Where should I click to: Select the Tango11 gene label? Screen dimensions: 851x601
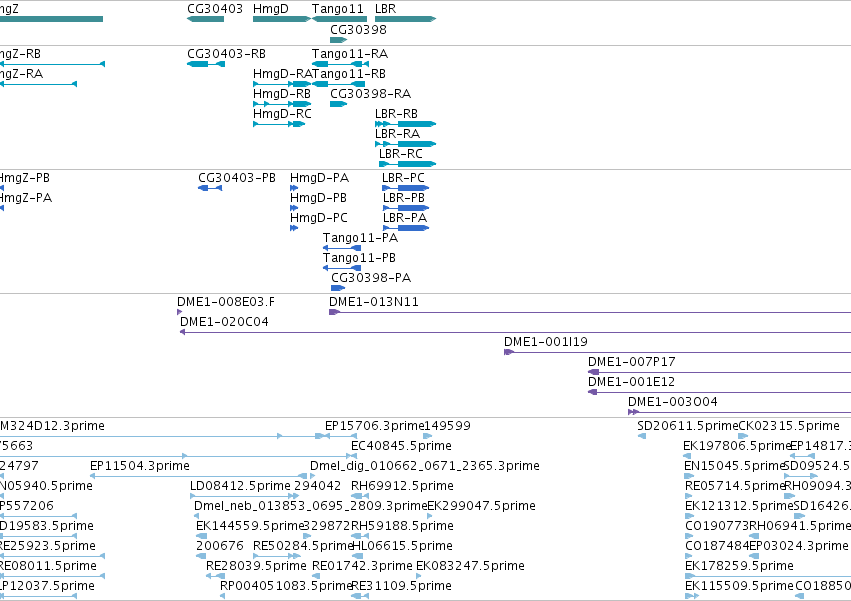pyautogui.click(x=338, y=9)
